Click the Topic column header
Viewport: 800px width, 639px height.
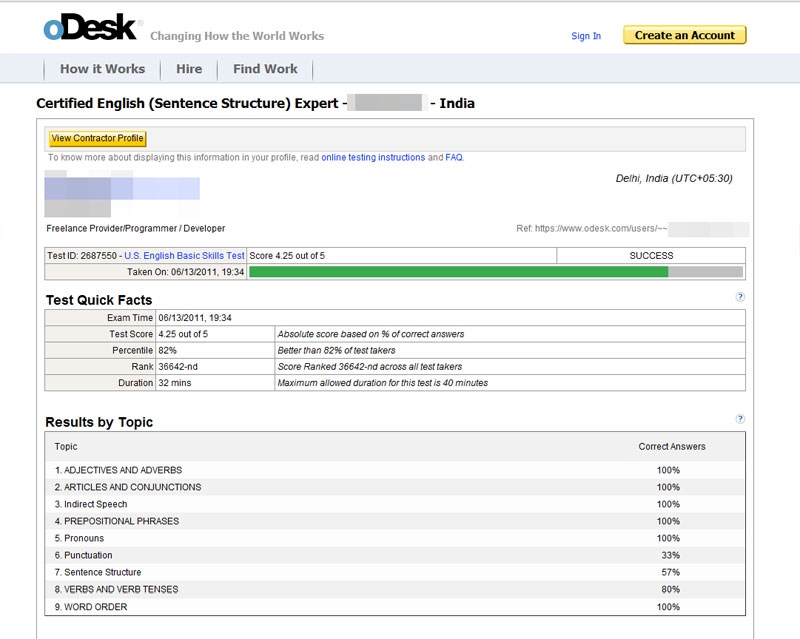[x=66, y=447]
